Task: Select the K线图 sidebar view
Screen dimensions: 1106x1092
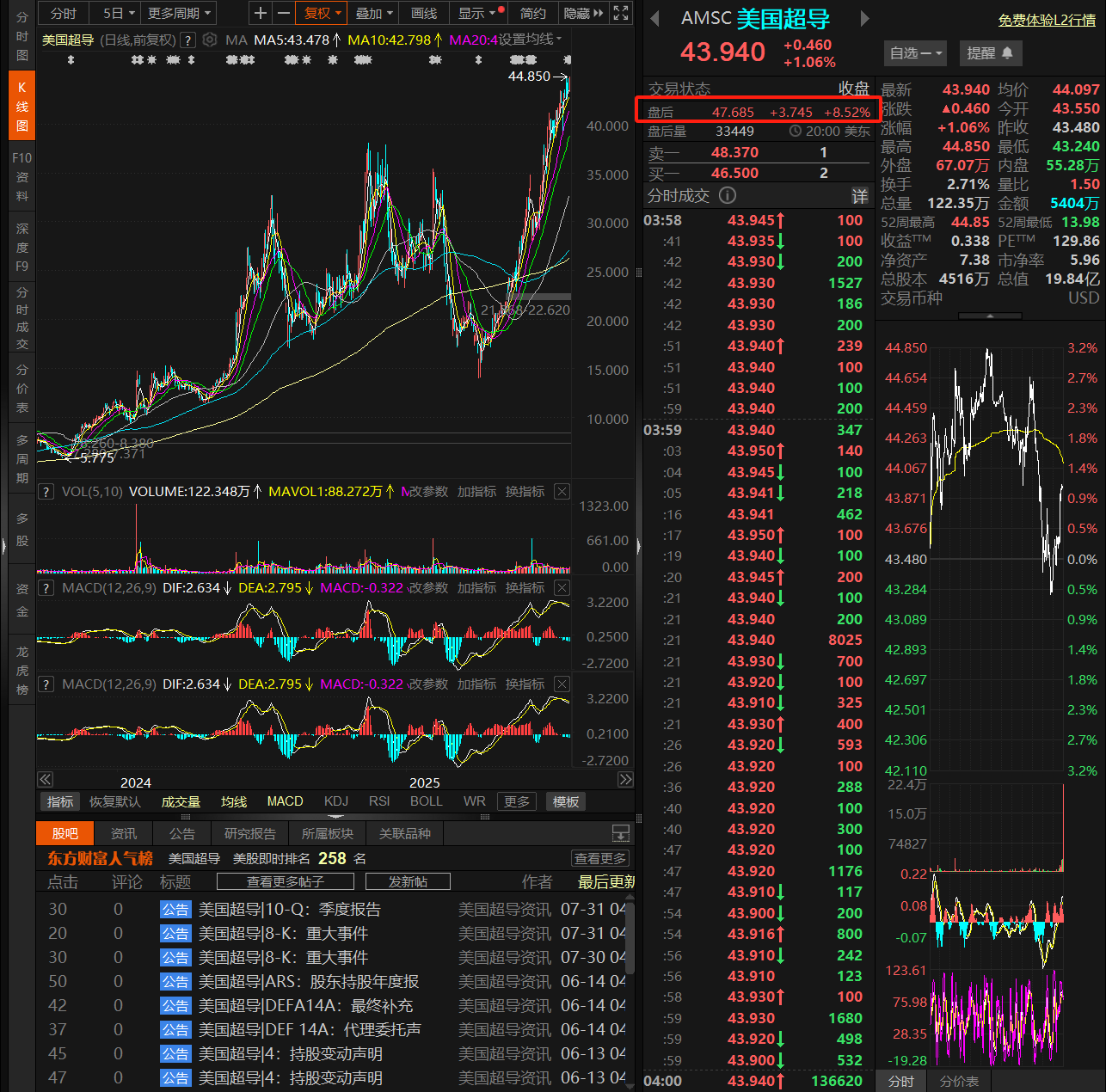Action: click(22, 106)
